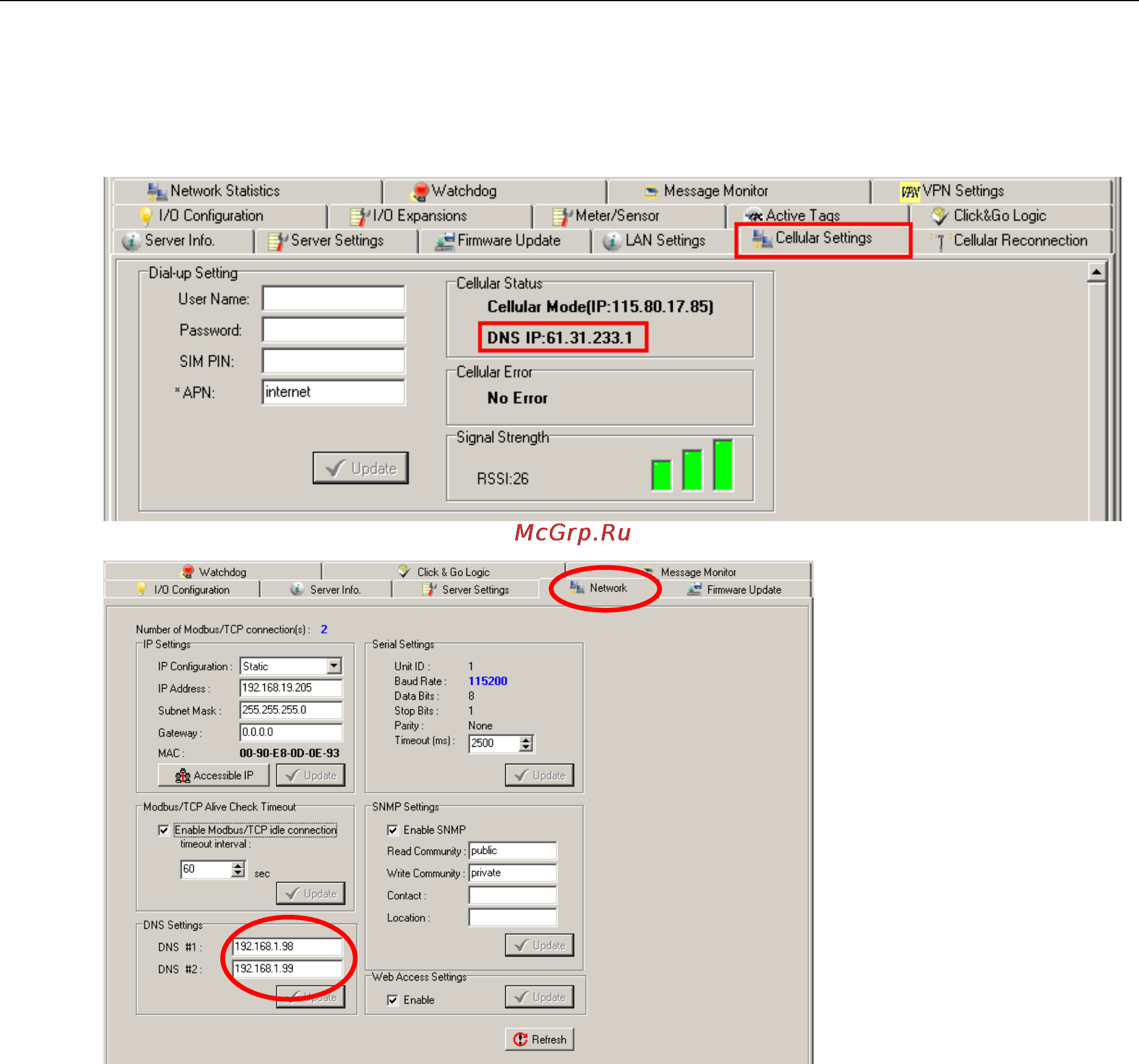Click the Network tab icon in lower window
This screenshot has width=1139, height=1064.
tap(577, 588)
